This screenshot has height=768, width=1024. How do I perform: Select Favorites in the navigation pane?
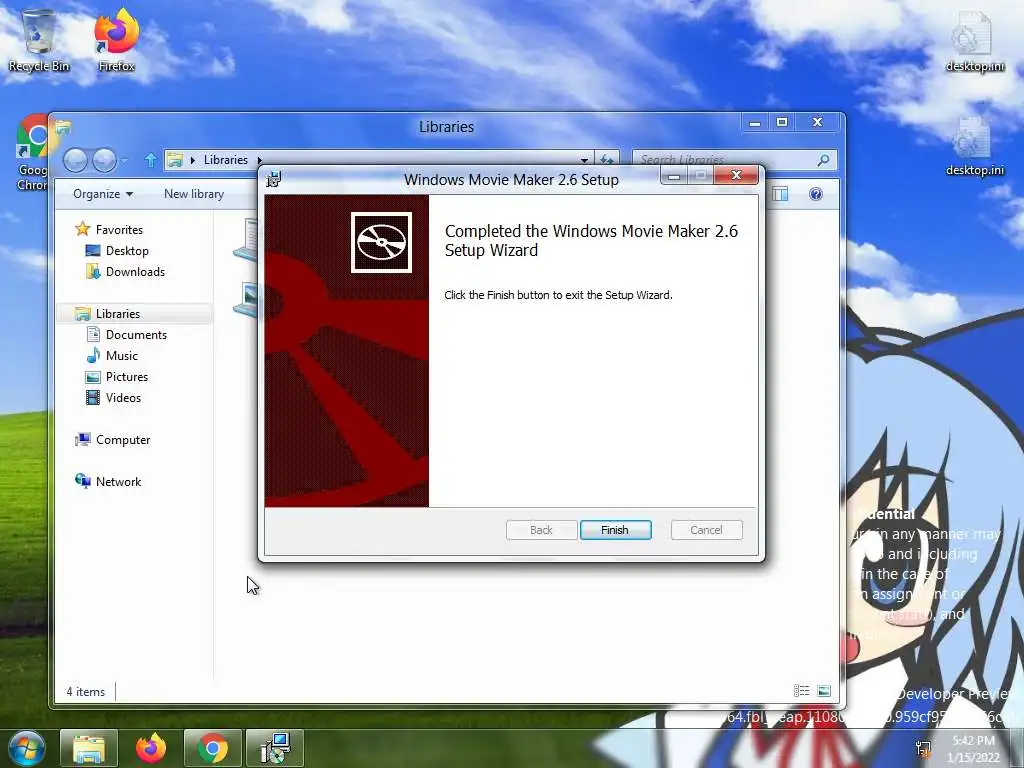tap(119, 229)
